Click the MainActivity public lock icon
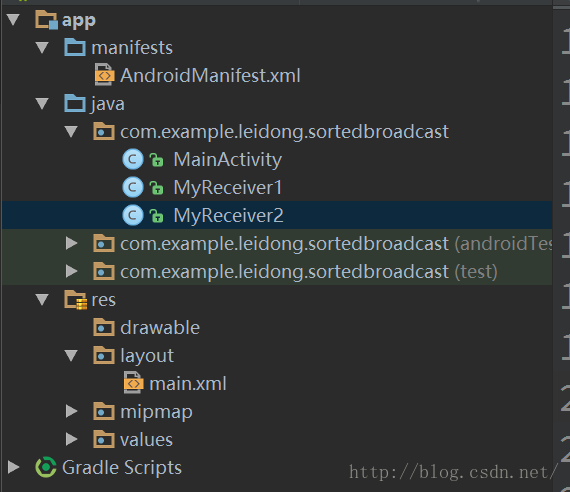The width and height of the screenshot is (570, 492). [156, 160]
